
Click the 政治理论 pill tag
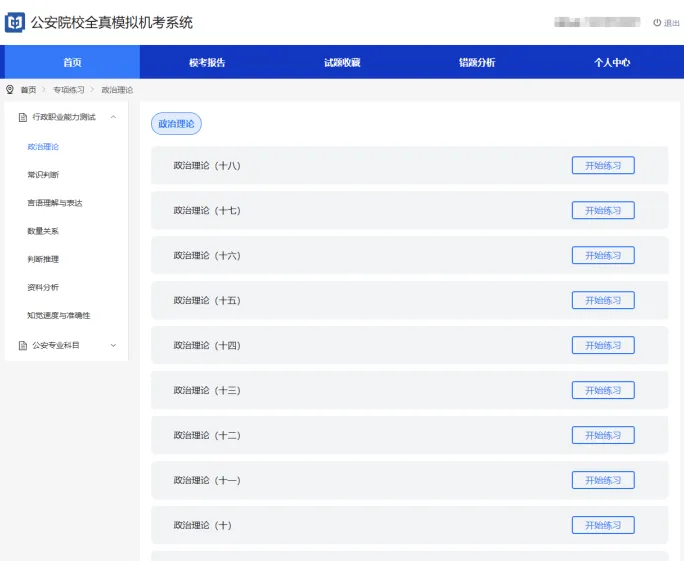[x=176, y=124]
